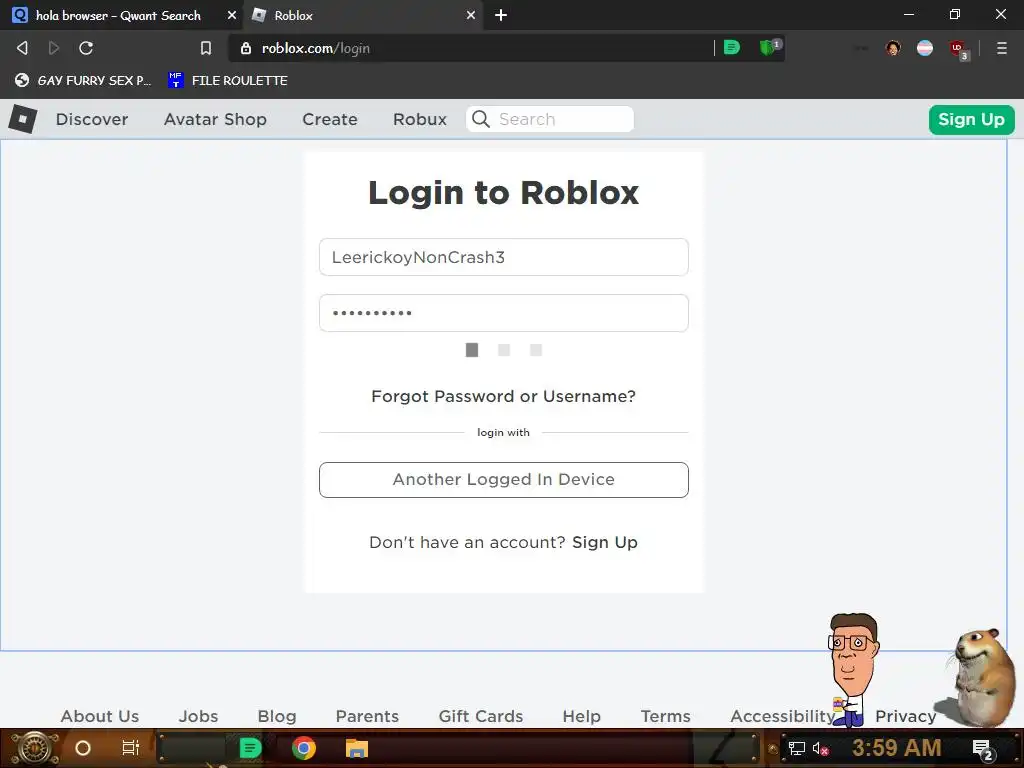
Task: Switch to hola browser Qwant Search tab
Action: tap(119, 15)
